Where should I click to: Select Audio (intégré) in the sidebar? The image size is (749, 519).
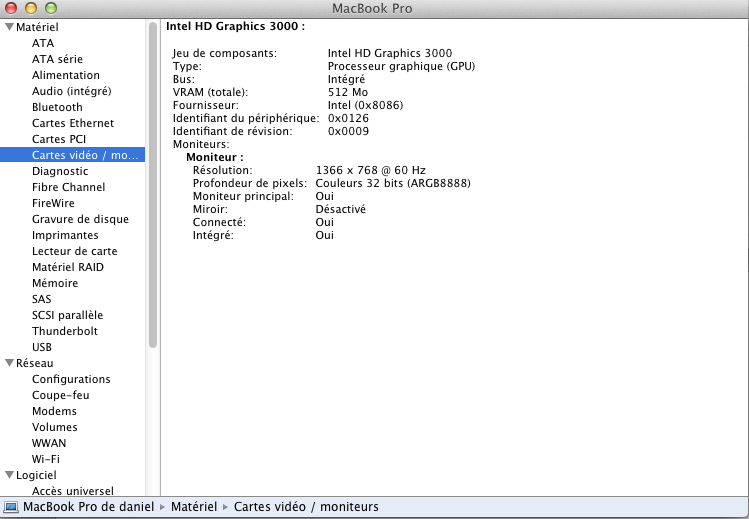point(71,91)
